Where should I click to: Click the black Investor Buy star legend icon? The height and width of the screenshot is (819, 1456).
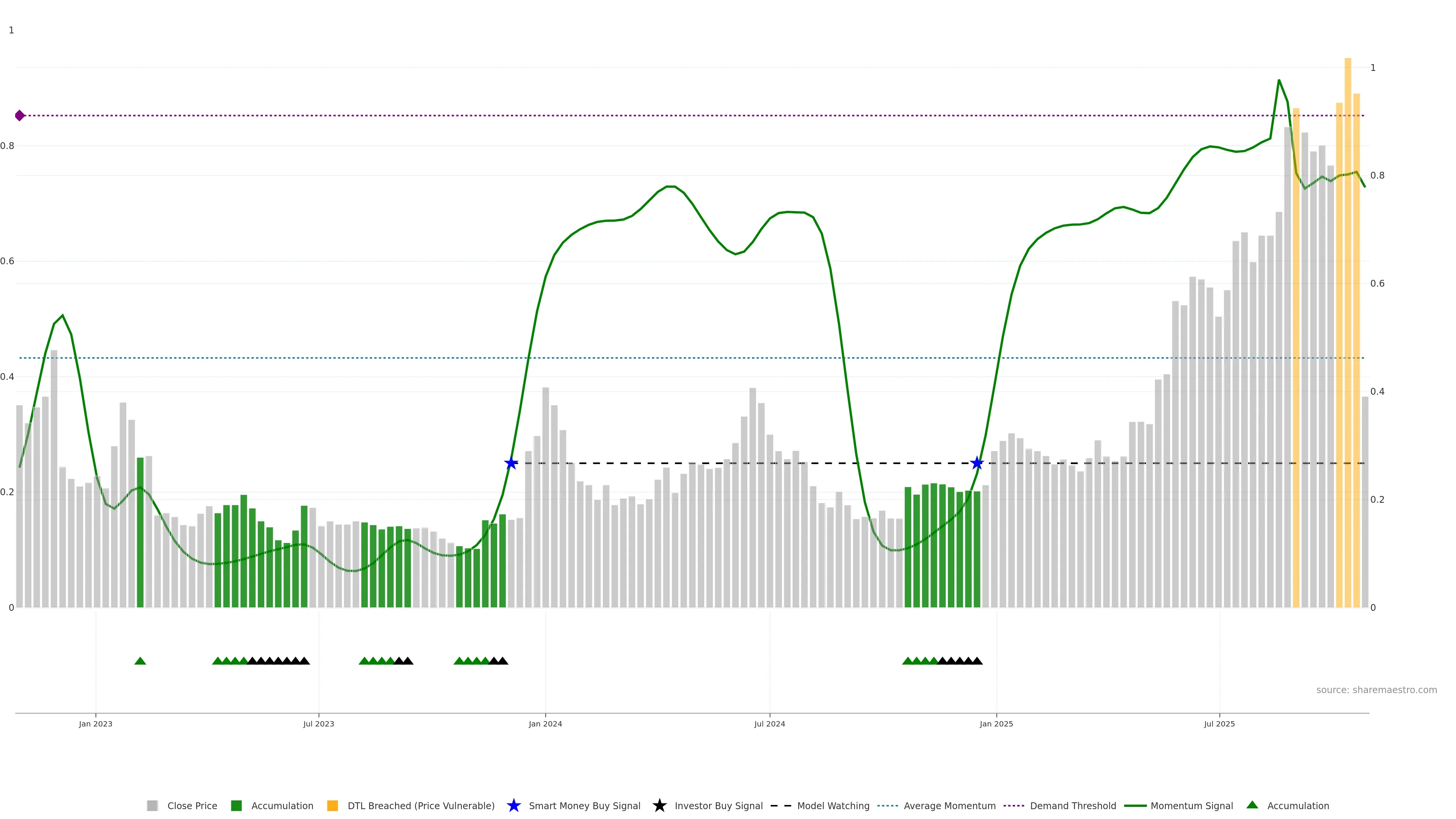[x=659, y=805]
